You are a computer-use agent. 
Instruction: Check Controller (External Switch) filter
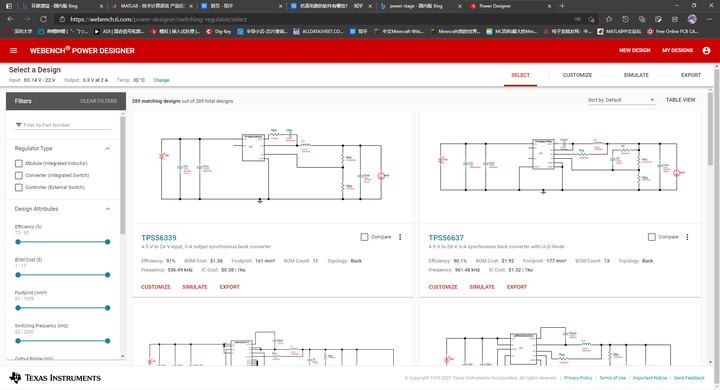(19, 187)
